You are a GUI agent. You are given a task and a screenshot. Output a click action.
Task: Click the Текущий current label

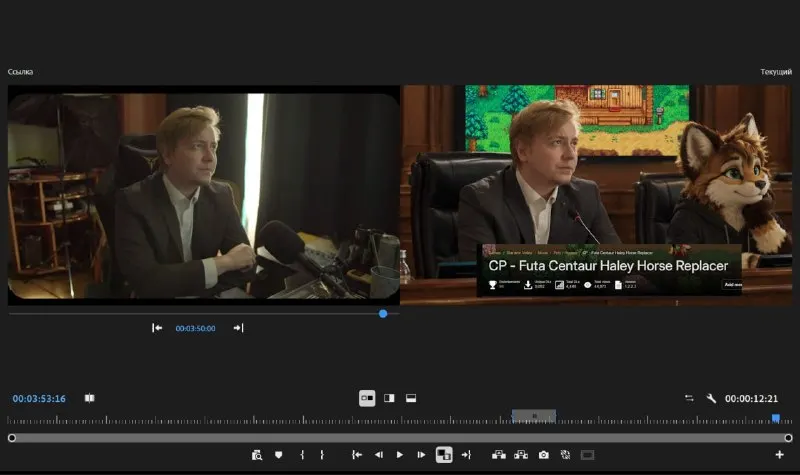[x=776, y=72]
